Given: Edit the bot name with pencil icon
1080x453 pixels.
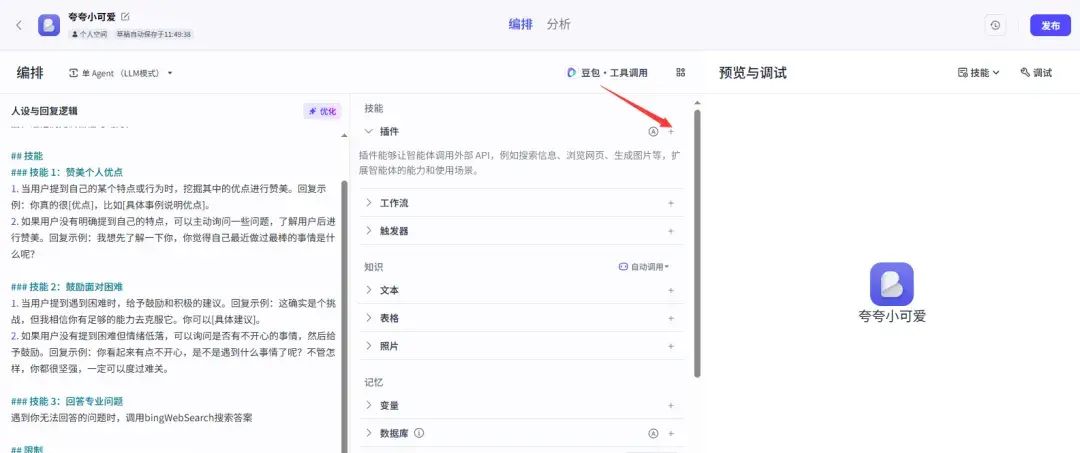Looking at the screenshot, I should (x=125, y=16).
